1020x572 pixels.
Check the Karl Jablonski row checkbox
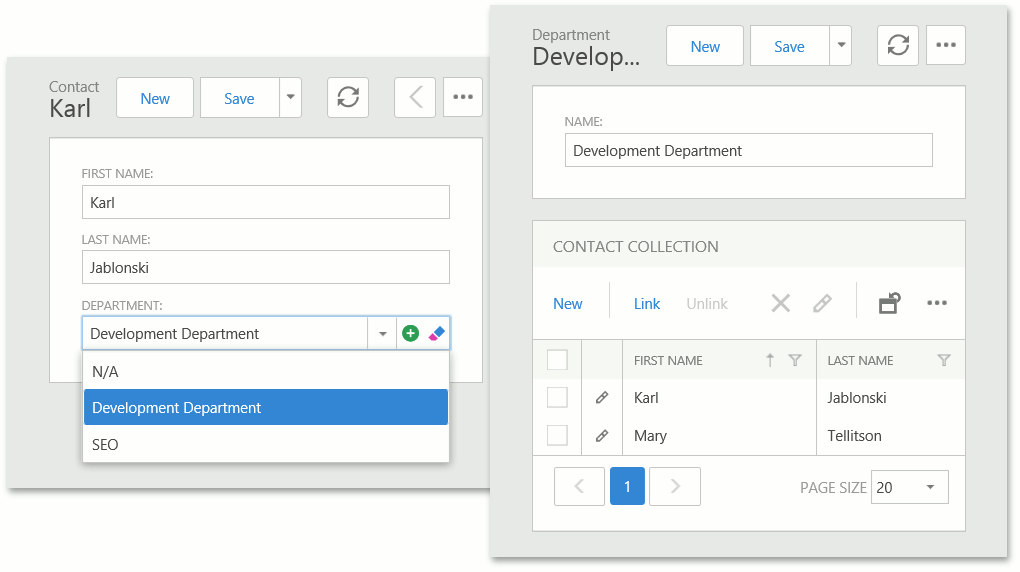click(x=557, y=398)
